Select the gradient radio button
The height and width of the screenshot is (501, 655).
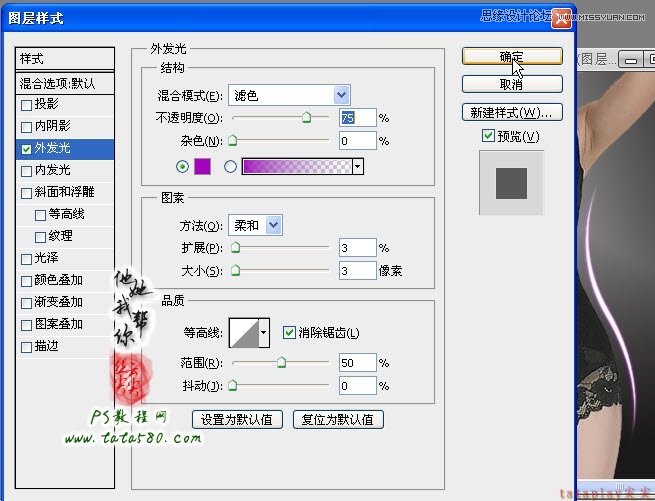click(x=231, y=167)
